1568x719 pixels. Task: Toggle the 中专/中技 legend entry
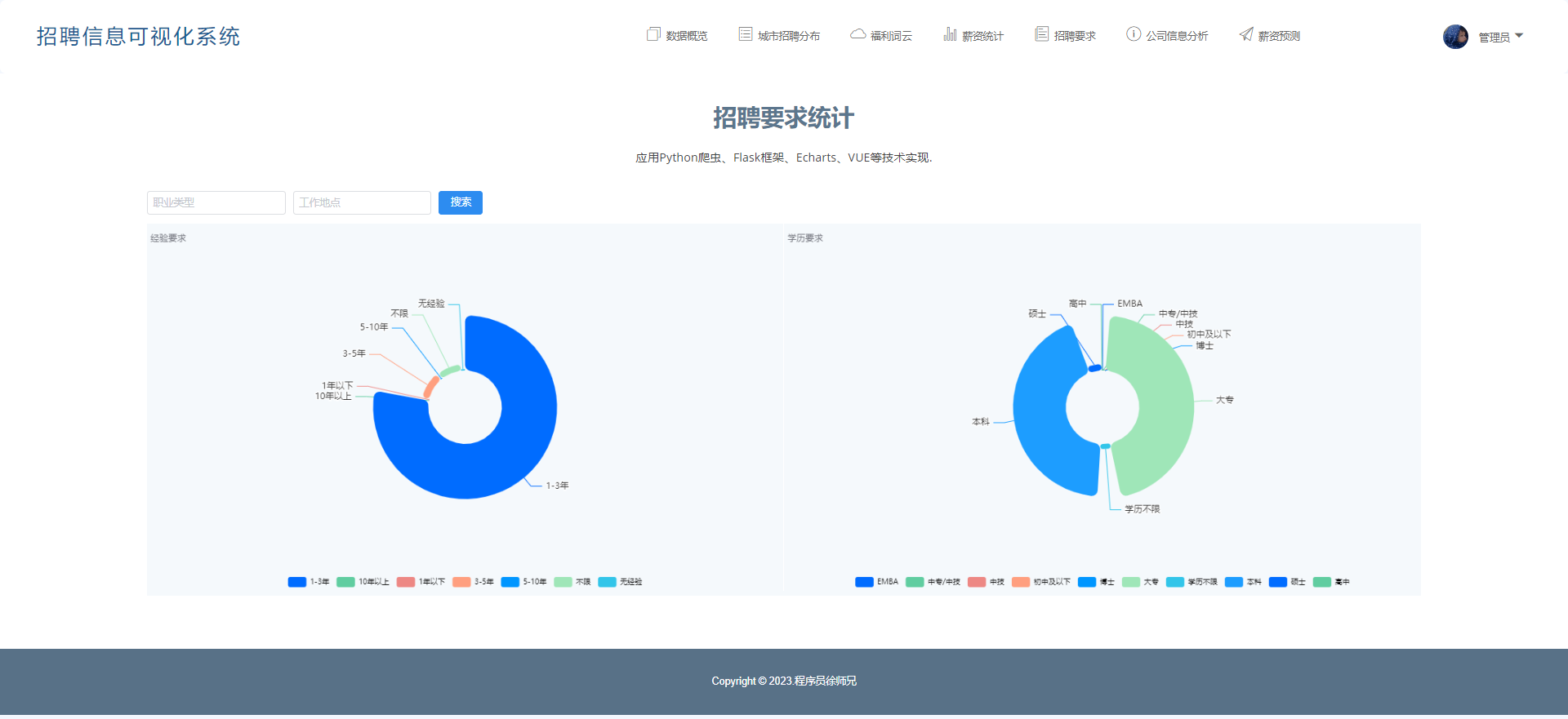coord(933,582)
